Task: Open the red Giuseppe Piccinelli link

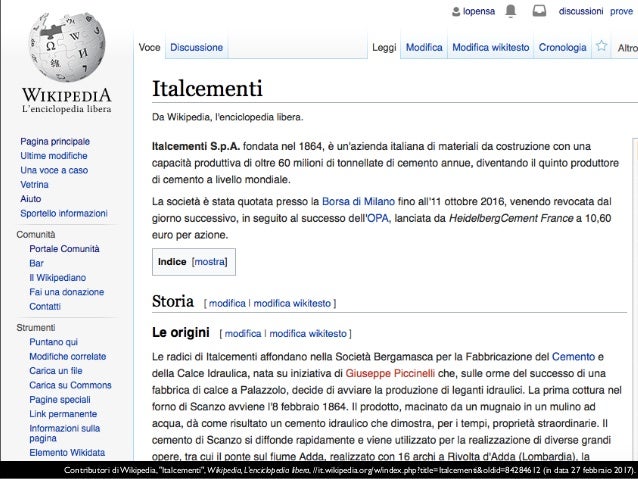Action: (390, 374)
